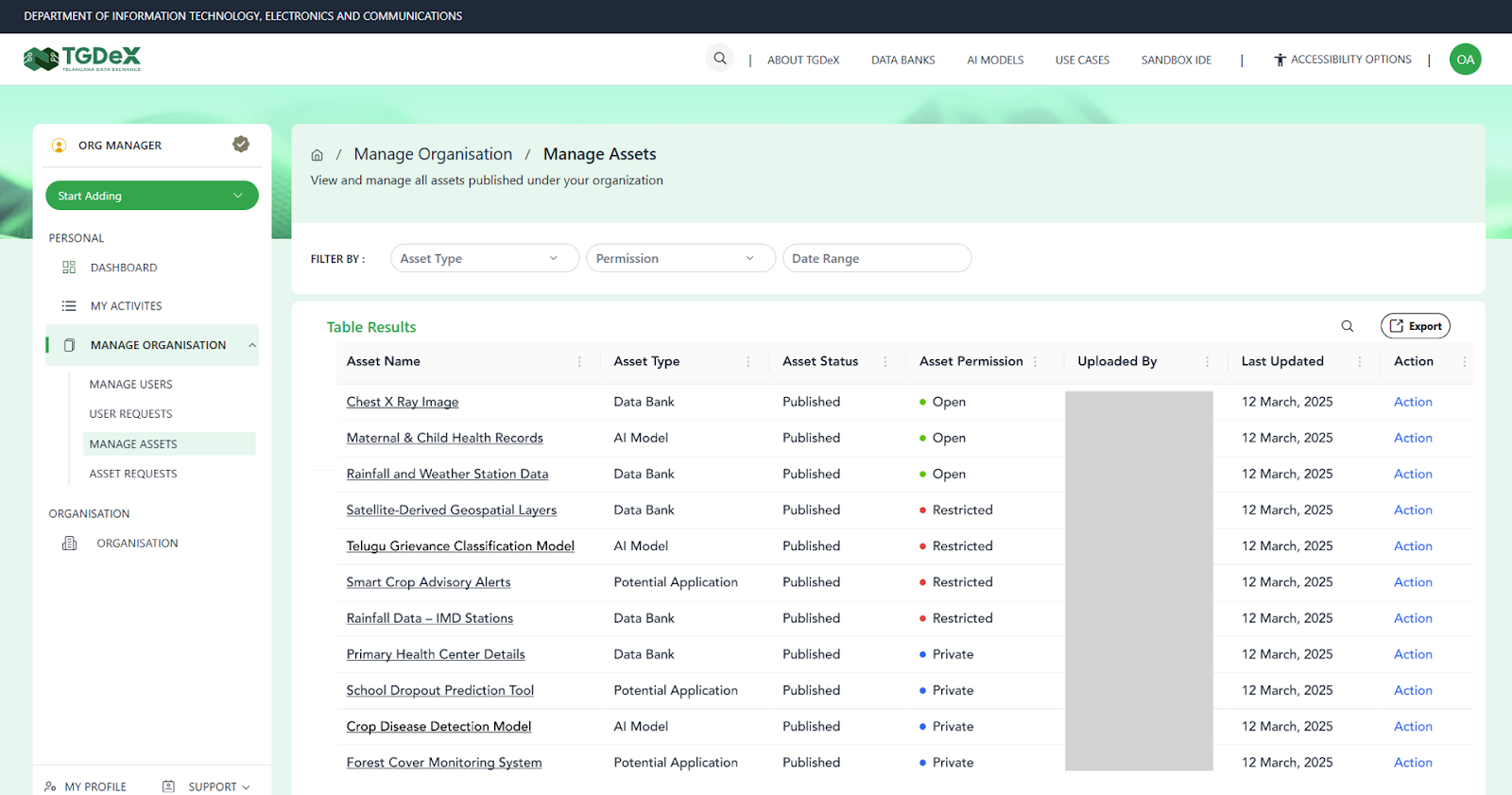Click the home icon in breadcrumb
The height and width of the screenshot is (795, 1512).
pos(318,155)
